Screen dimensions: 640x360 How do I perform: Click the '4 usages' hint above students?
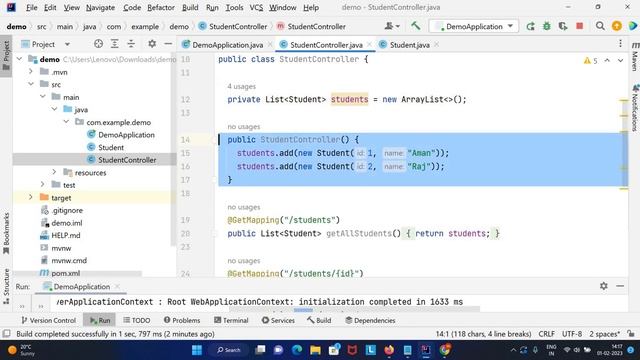click(242, 87)
